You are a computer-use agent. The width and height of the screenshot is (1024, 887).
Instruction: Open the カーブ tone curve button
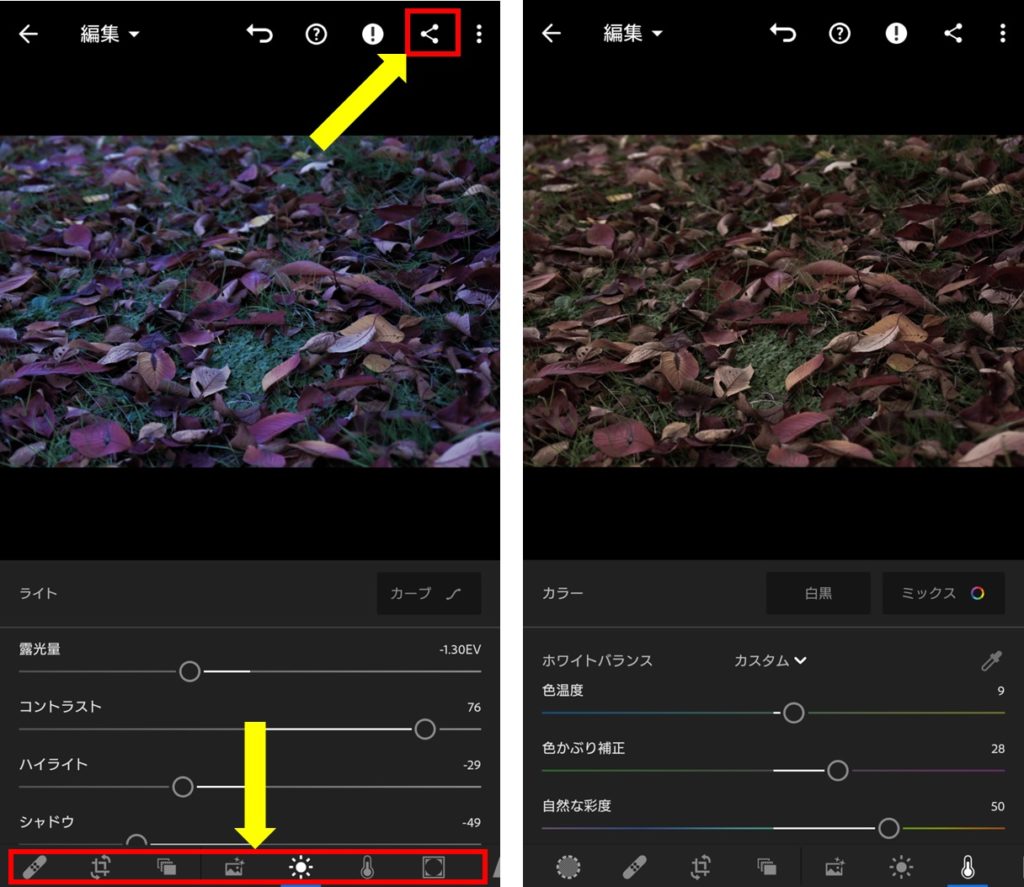[428, 593]
